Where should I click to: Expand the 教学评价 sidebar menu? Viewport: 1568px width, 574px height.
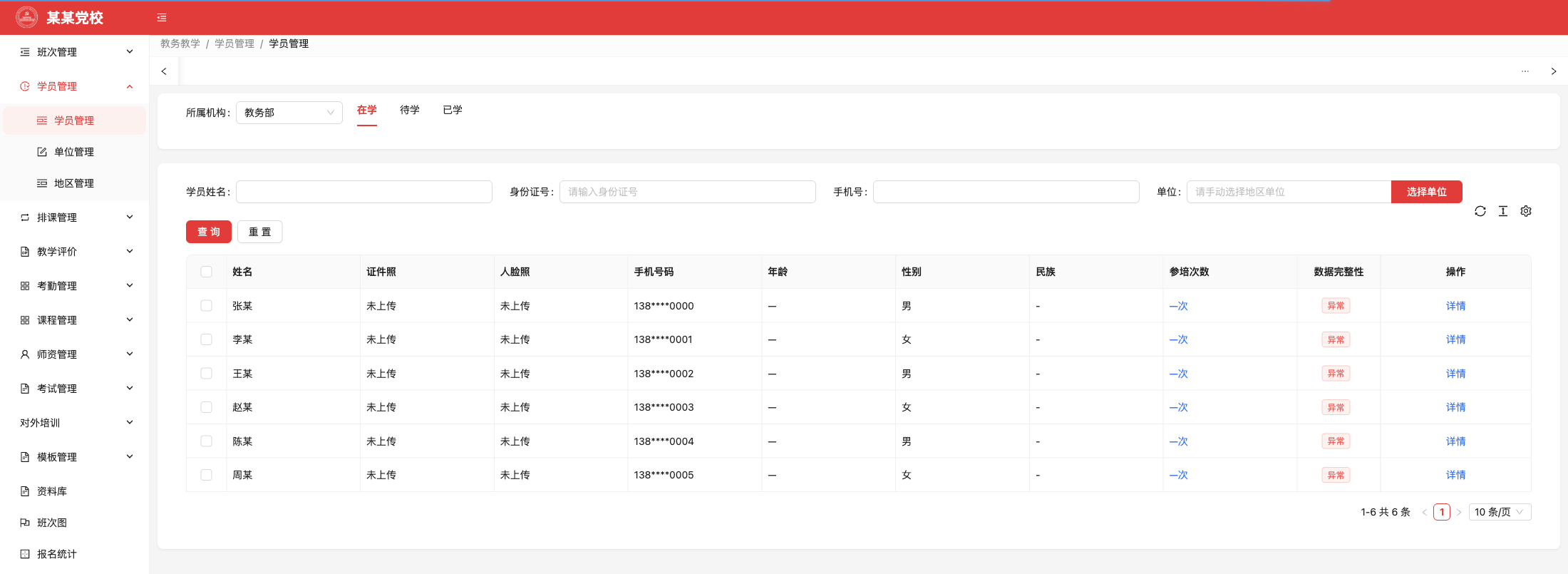[75, 252]
